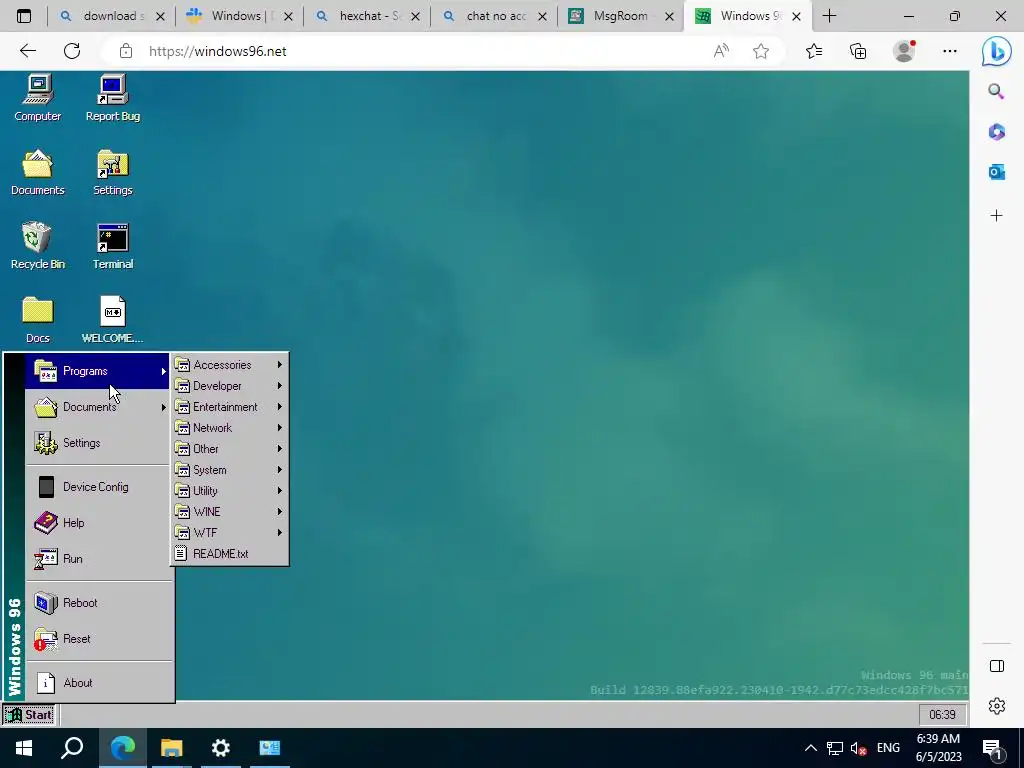The width and height of the screenshot is (1024, 768).
Task: Open Settings from the Start menu
Action: pyautogui.click(x=97, y=443)
